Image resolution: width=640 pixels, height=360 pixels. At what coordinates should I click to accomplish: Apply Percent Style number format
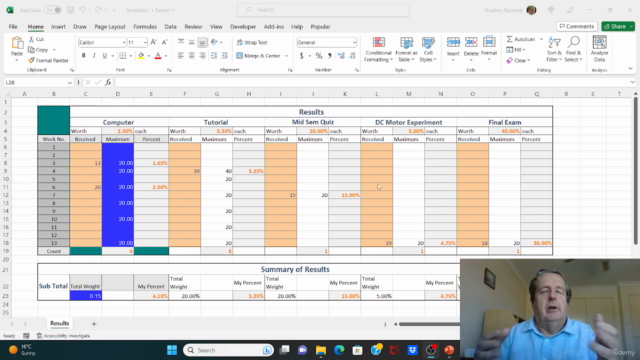tap(319, 56)
